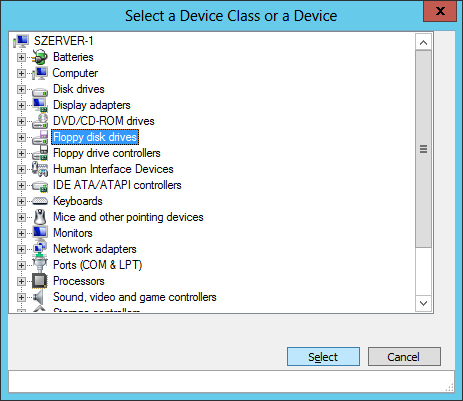Click the Keyboards category icon
This screenshot has height=401, width=463.
tap(40, 201)
